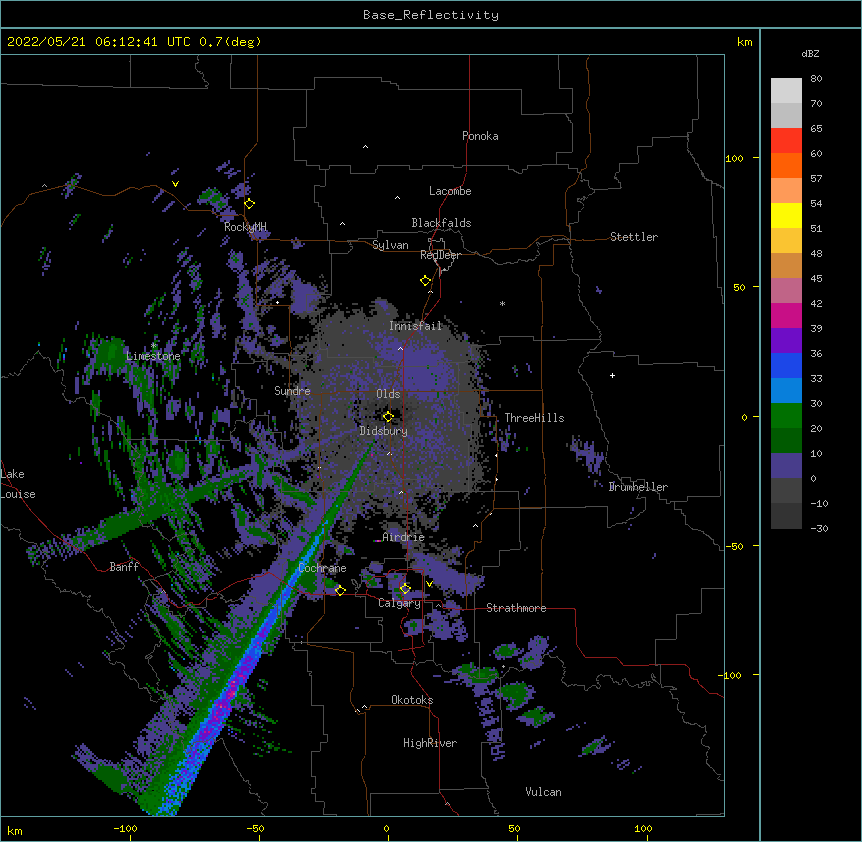The image size is (862, 842).
Task: Click the Innisfail town label
Action: 416,326
